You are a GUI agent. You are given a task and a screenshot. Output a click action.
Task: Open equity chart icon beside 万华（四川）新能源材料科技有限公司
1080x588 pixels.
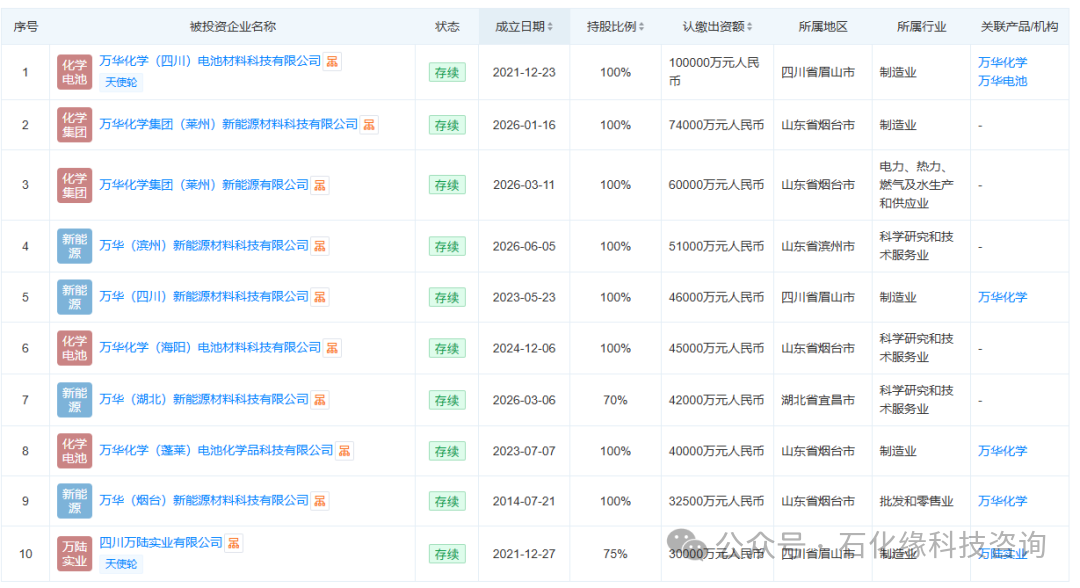[x=320, y=297]
